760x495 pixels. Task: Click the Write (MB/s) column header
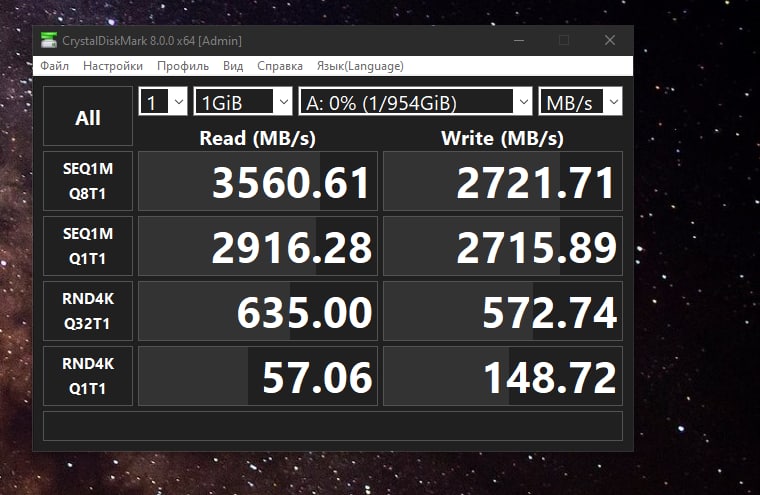click(502, 138)
